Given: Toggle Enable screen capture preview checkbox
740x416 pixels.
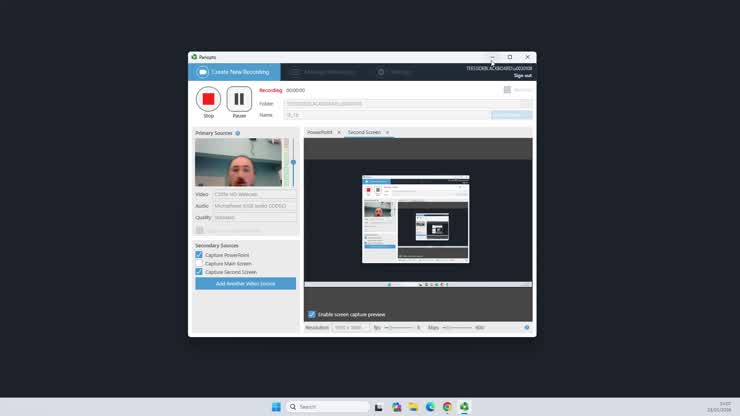Looking at the screenshot, I should coord(311,314).
